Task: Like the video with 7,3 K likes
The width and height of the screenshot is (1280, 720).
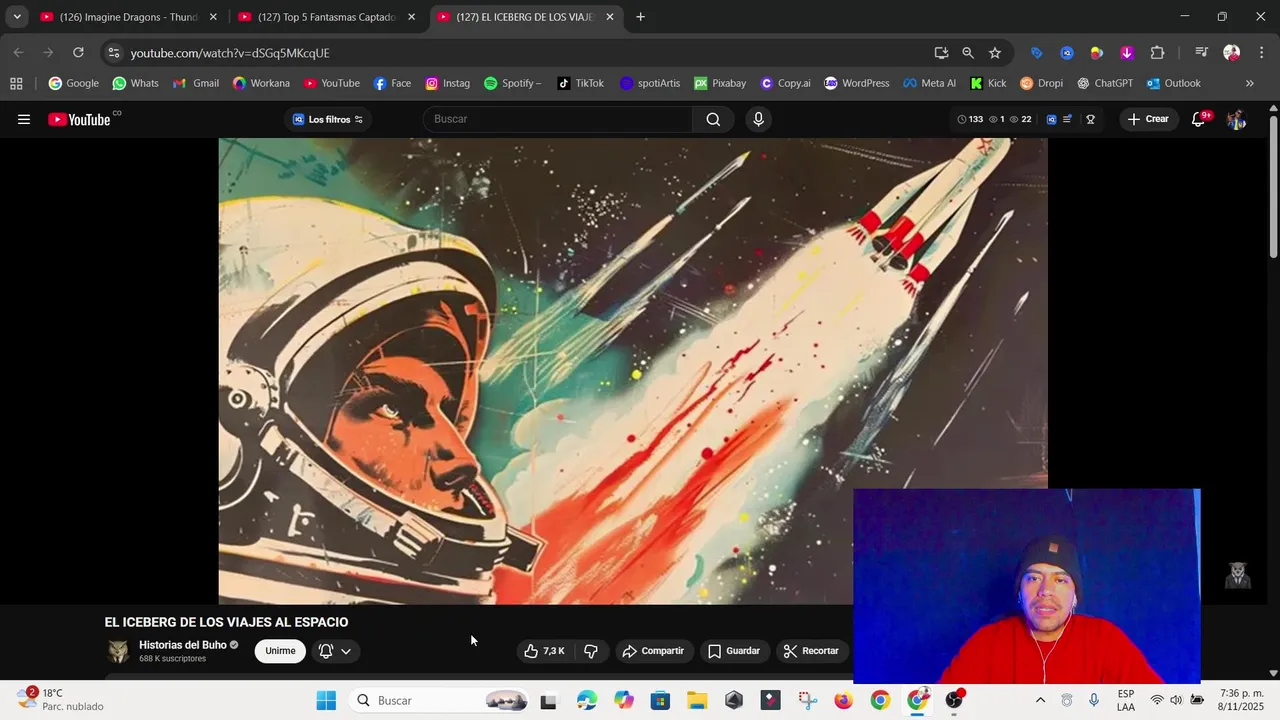Action: [544, 651]
